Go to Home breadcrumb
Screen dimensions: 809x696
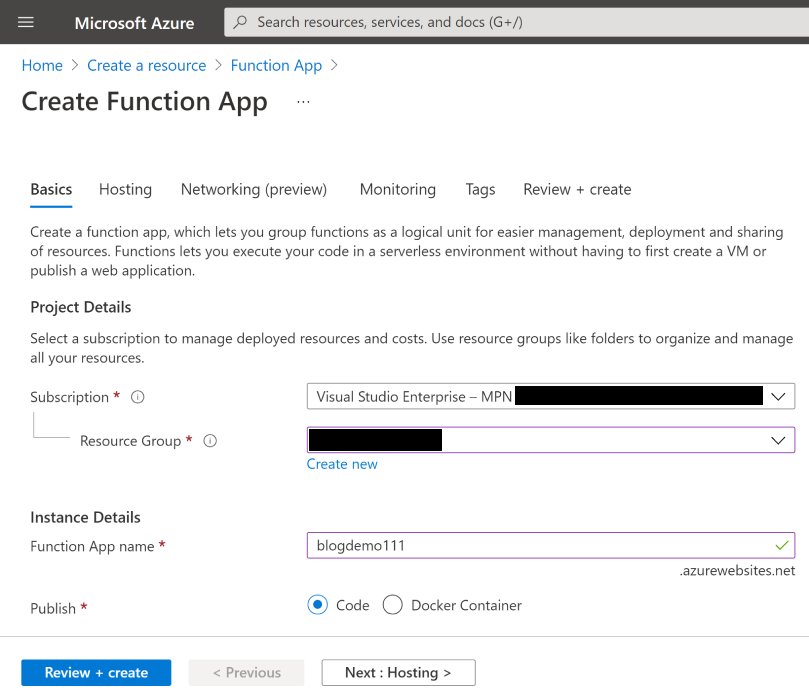(x=42, y=66)
